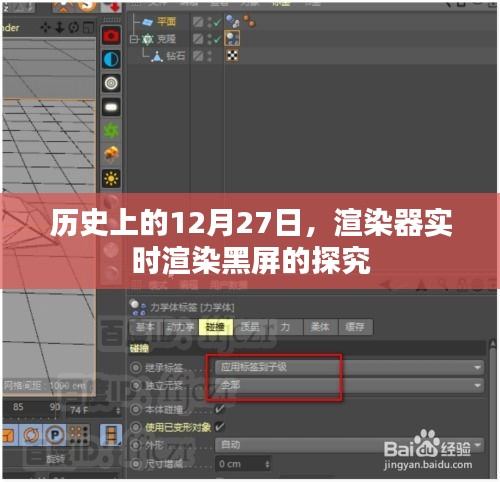This screenshot has width=500, height=482.
Task: Switch to the 质量 tab
Action: click(x=250, y=327)
